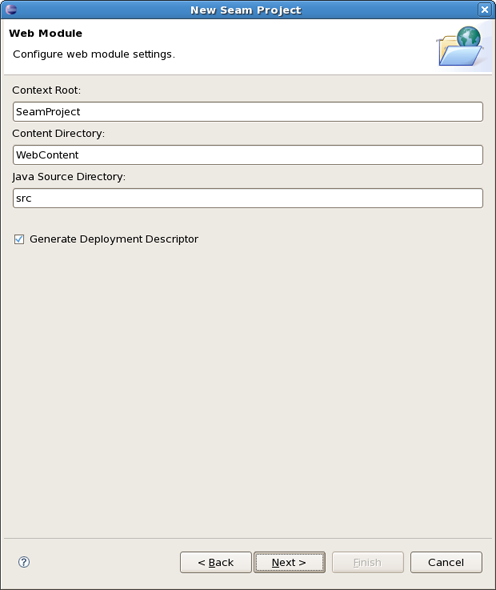Click the Java Source Directory label
This screenshot has height=590, width=496.
click(x=68, y=177)
